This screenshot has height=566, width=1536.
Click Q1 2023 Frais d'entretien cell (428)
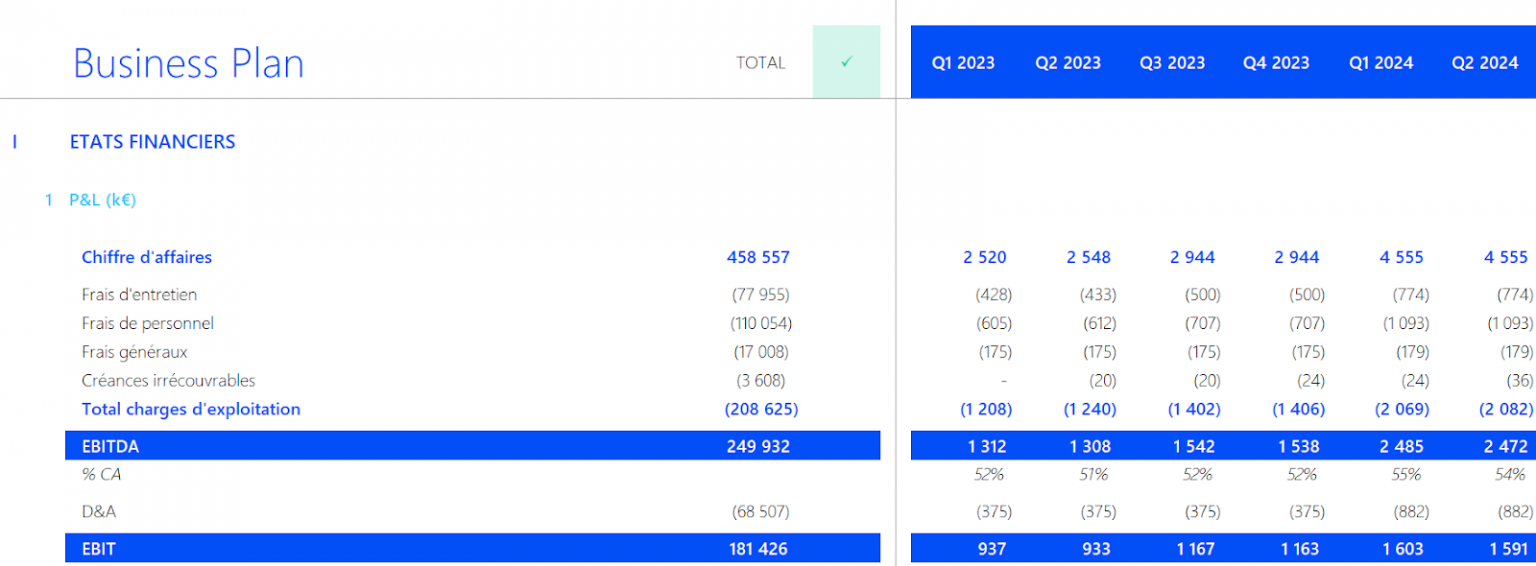coord(993,295)
